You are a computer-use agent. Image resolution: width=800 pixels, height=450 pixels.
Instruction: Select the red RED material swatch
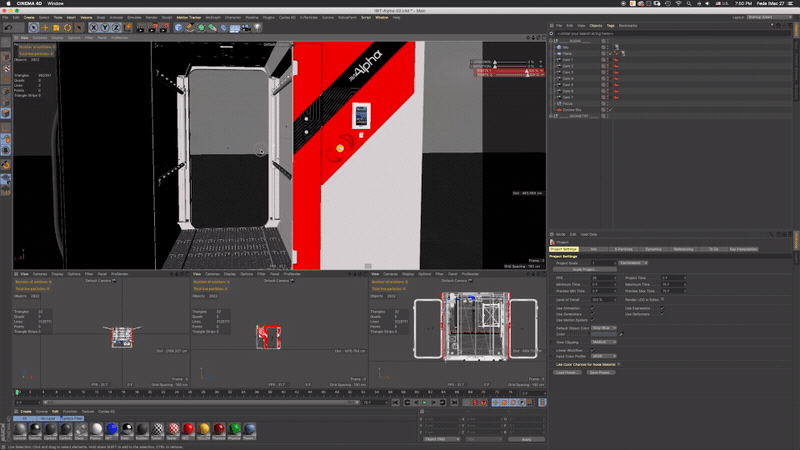[x=188, y=429]
